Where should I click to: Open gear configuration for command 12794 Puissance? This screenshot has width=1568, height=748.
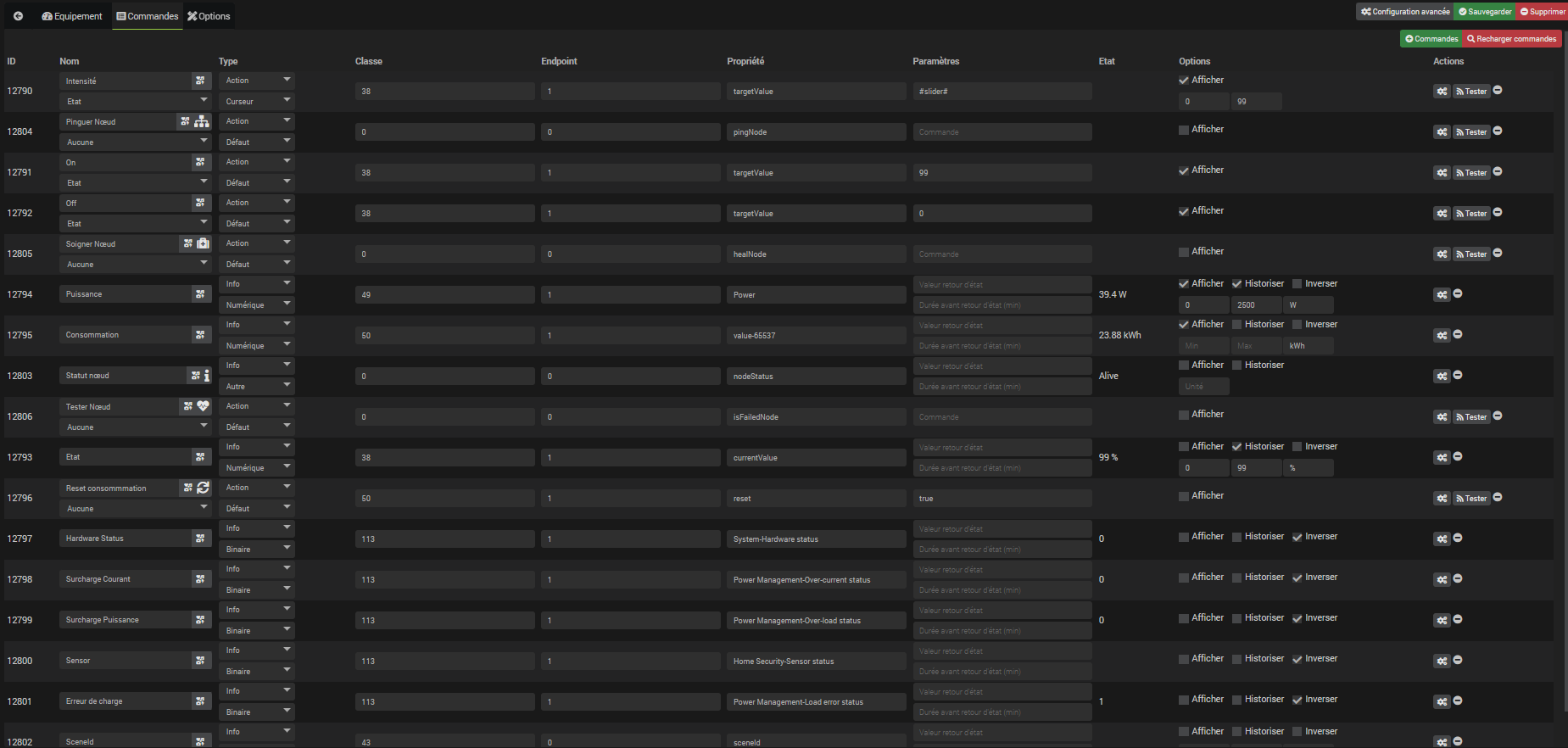point(1442,294)
